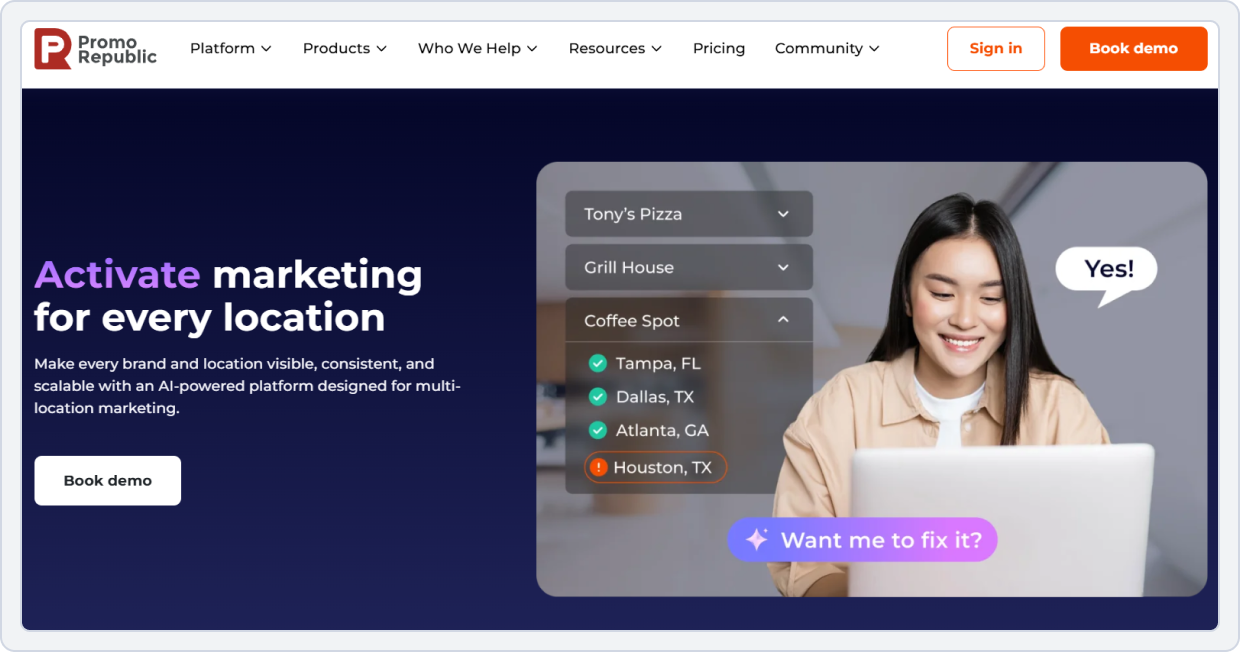The image size is (1240, 652).
Task: Click the chevron on the Coffee Spot panel
Action: tap(783, 319)
